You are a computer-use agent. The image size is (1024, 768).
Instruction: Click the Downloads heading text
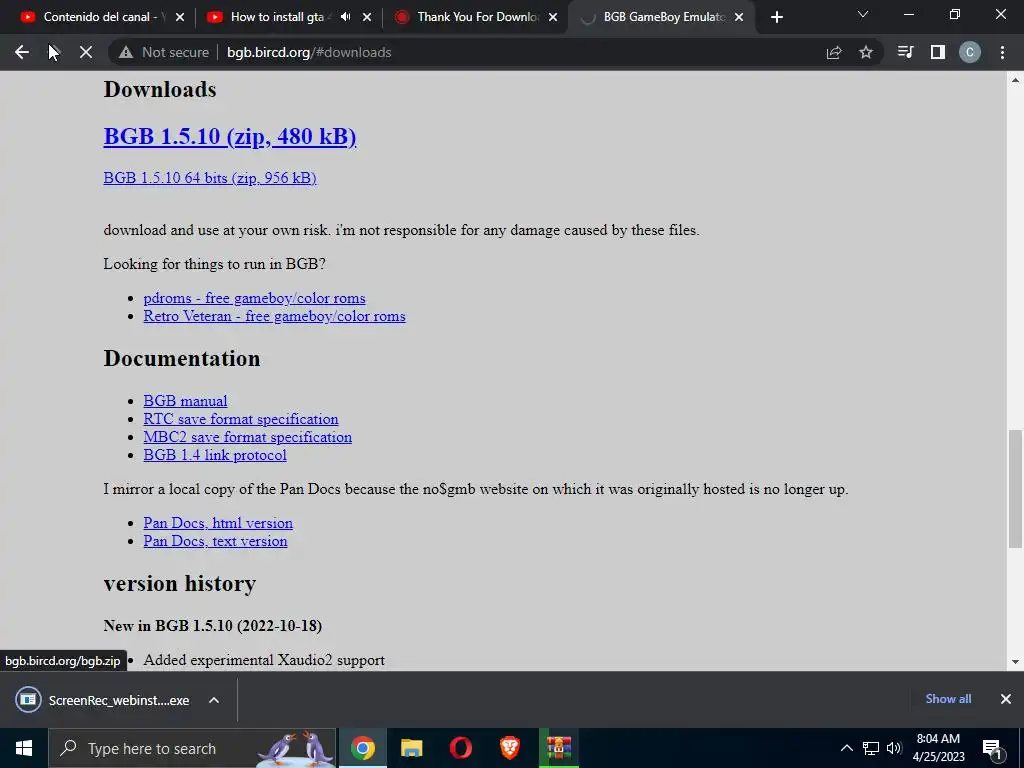coord(160,89)
